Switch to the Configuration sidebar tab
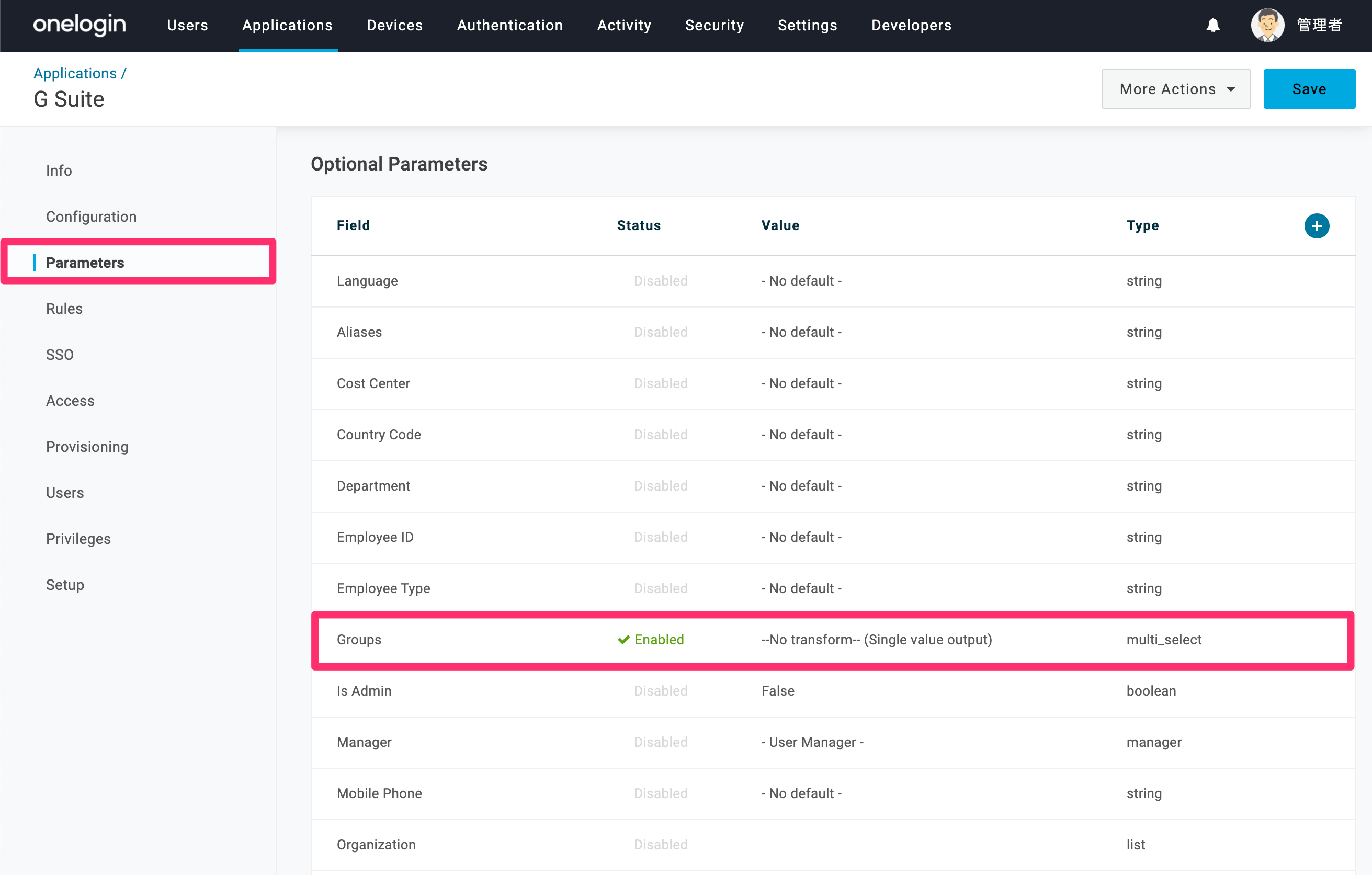The height and width of the screenshot is (875, 1372). tap(91, 217)
